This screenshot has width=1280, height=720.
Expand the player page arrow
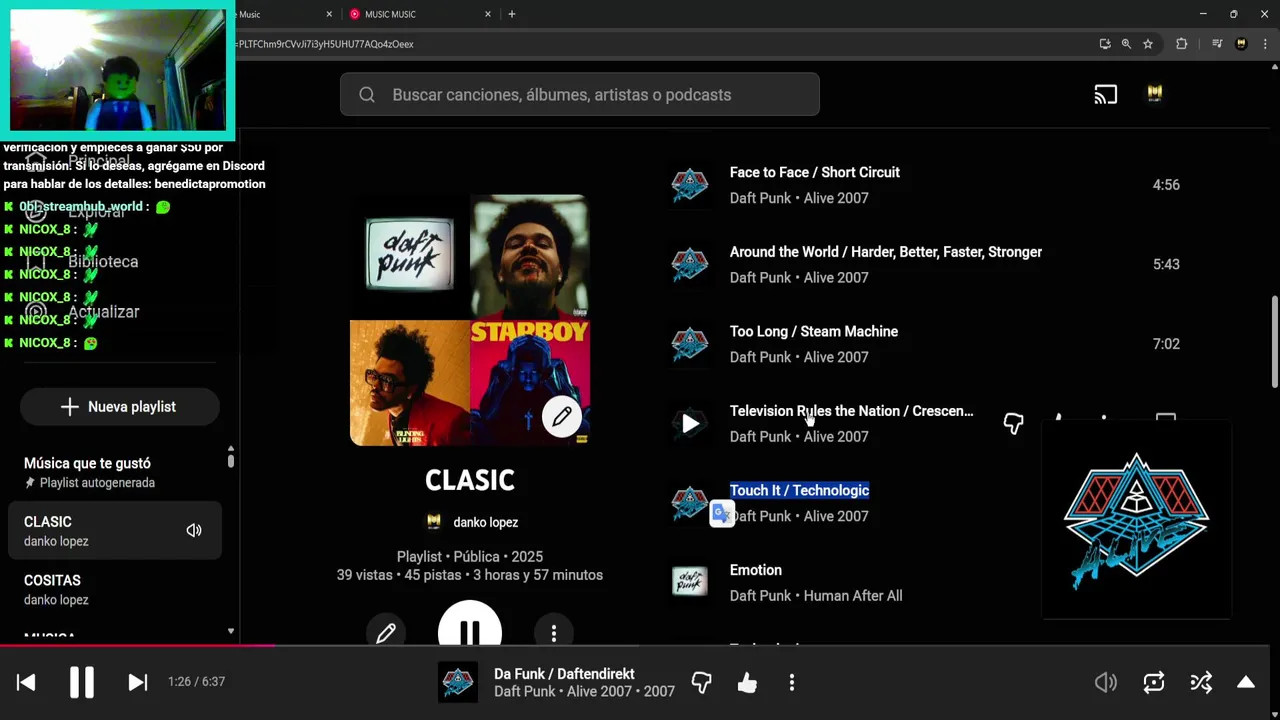[x=1246, y=682]
